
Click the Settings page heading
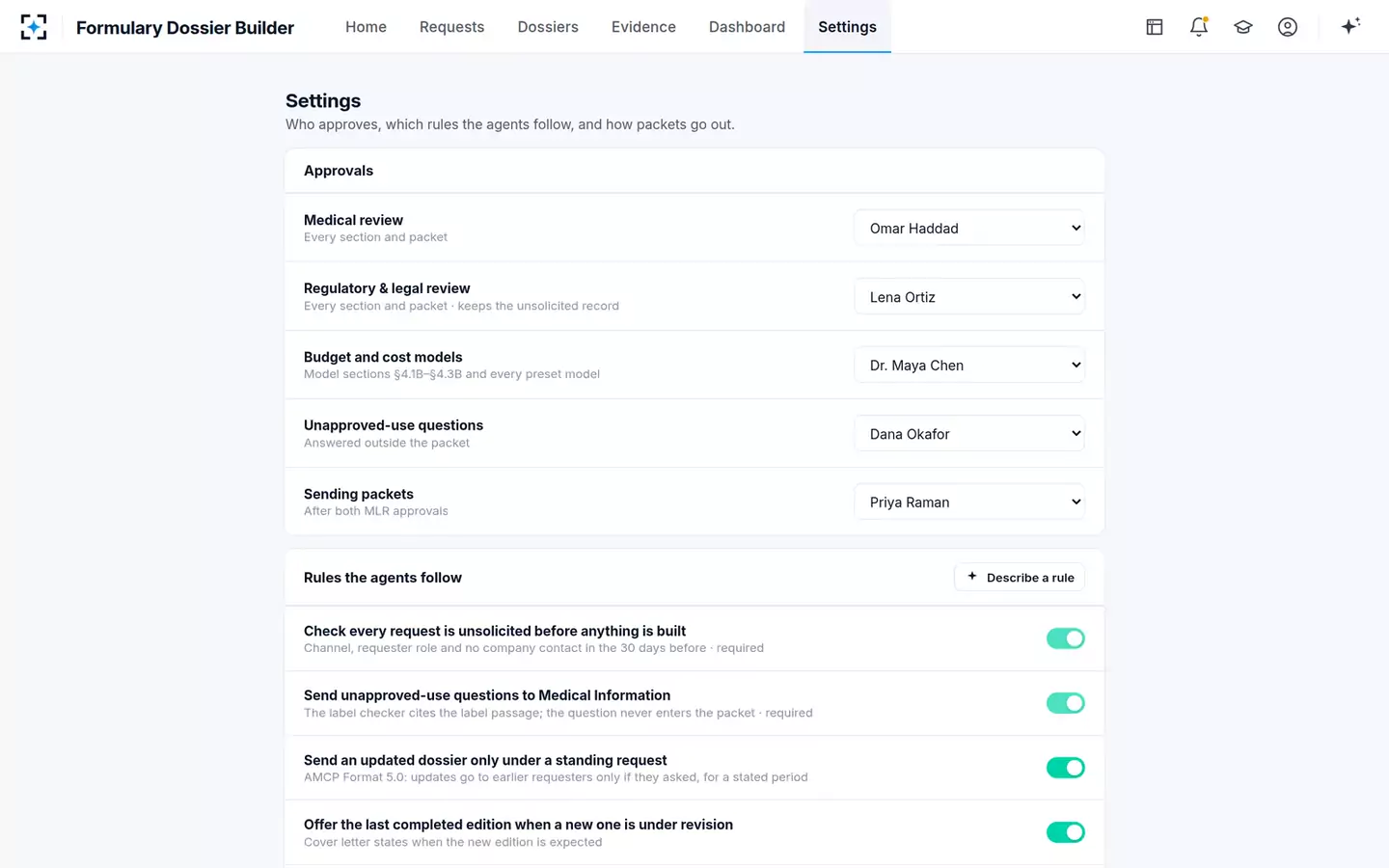click(323, 101)
